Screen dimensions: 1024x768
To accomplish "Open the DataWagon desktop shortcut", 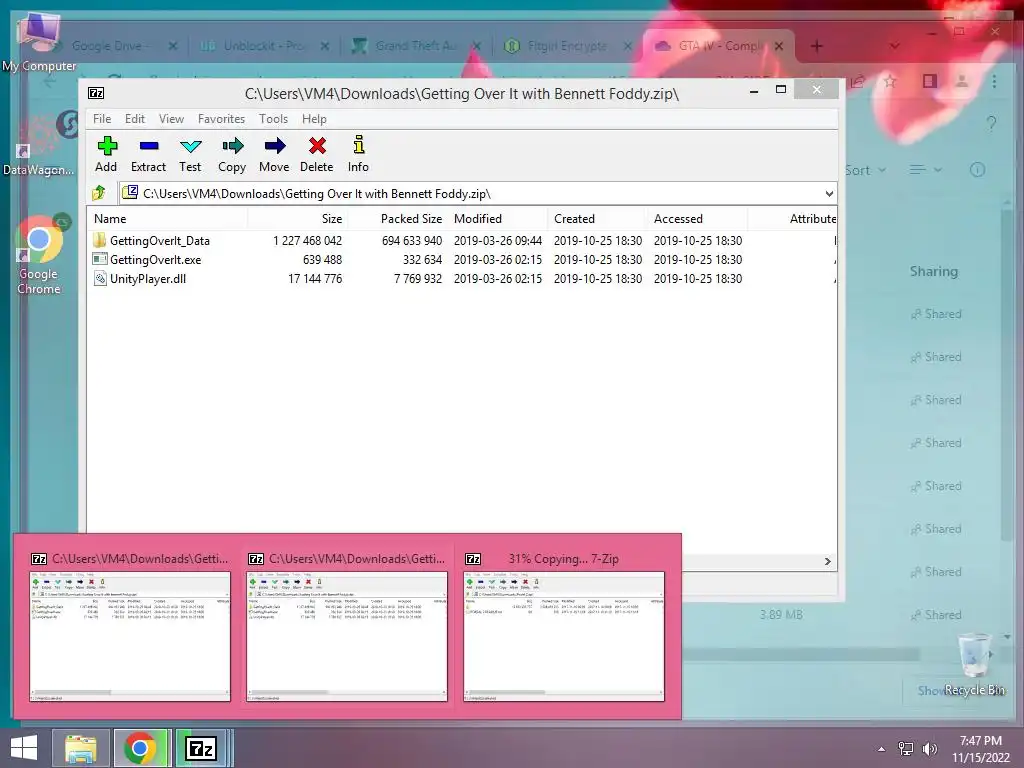I will pos(38,146).
